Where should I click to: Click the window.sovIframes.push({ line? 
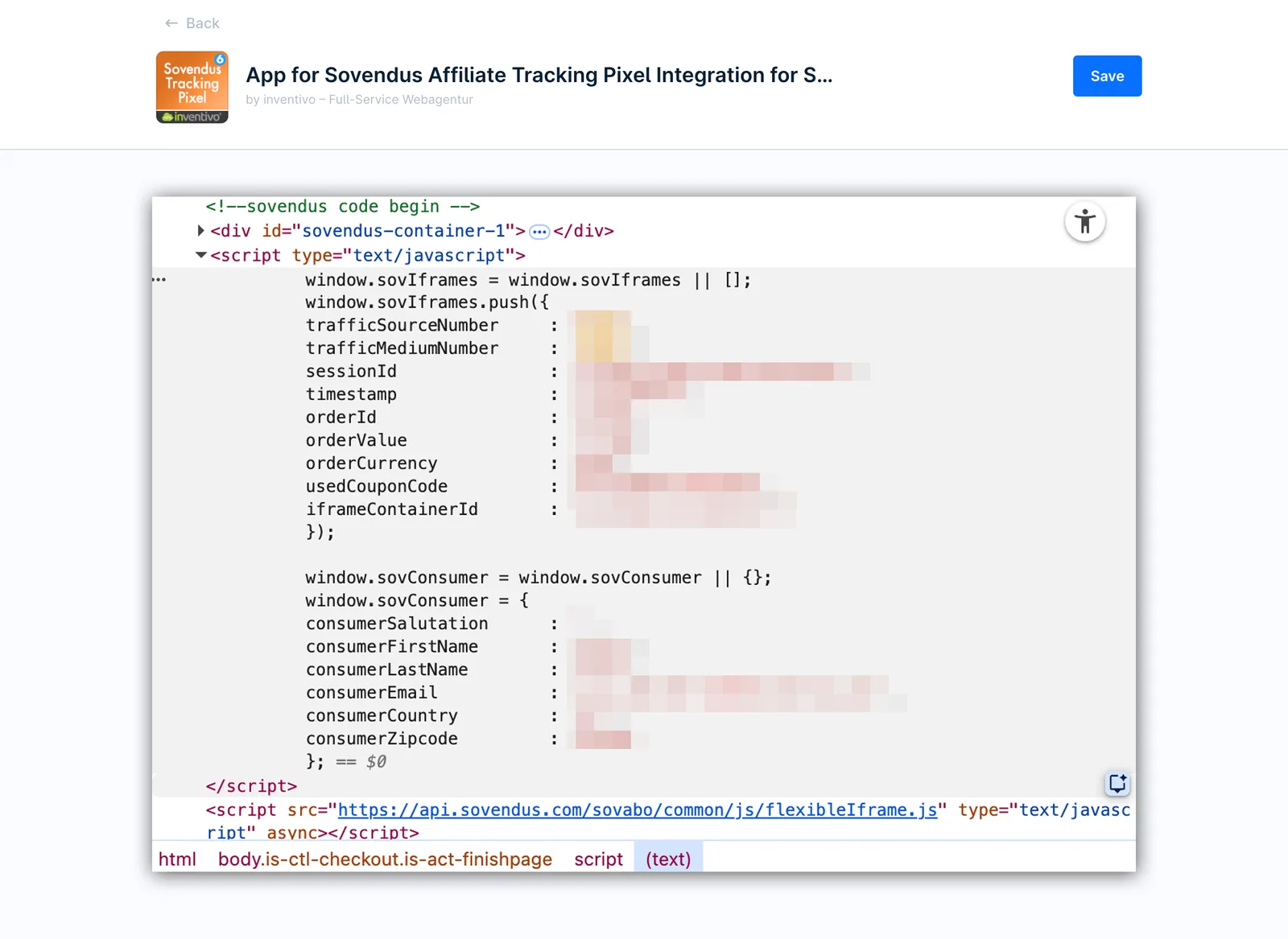pos(427,303)
